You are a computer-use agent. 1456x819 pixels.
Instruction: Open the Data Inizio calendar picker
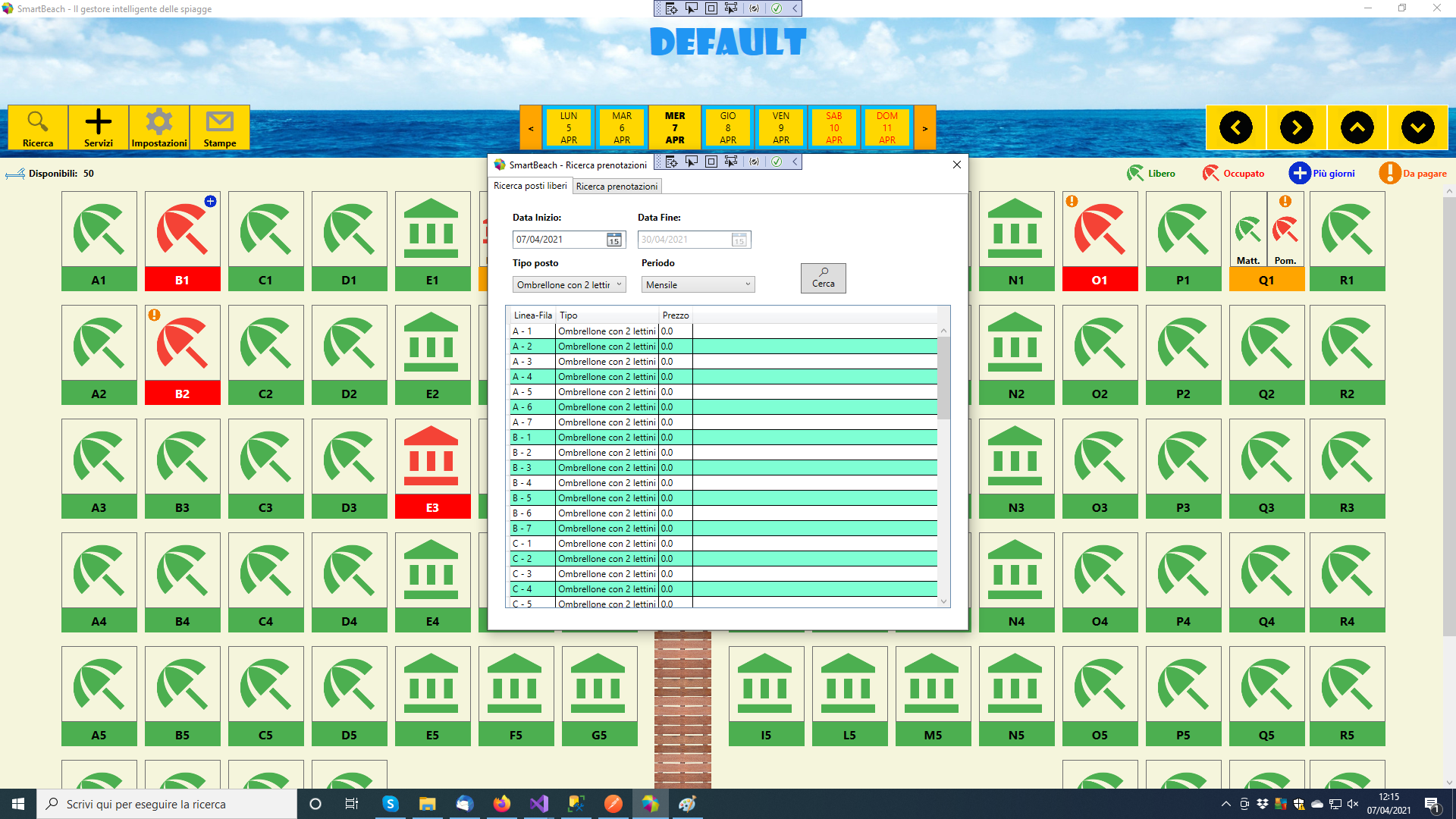click(614, 240)
